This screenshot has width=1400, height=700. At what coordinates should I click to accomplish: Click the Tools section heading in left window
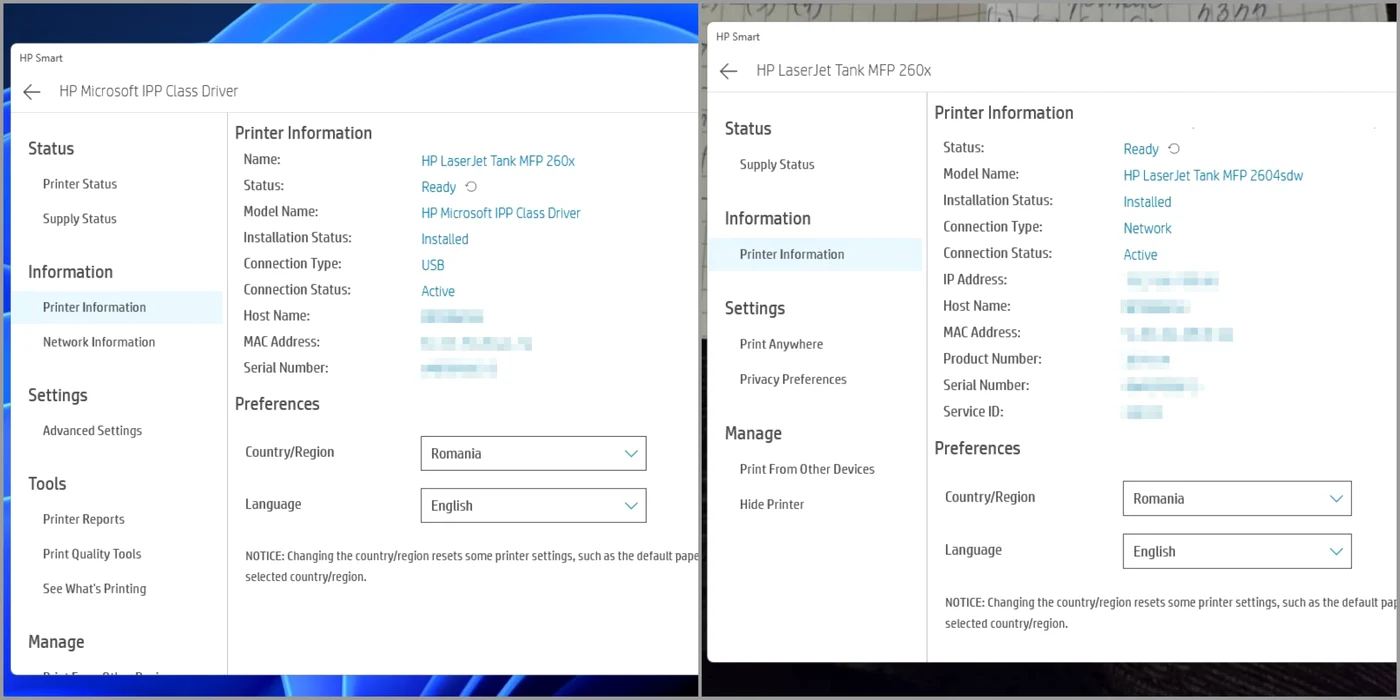pyautogui.click(x=47, y=484)
